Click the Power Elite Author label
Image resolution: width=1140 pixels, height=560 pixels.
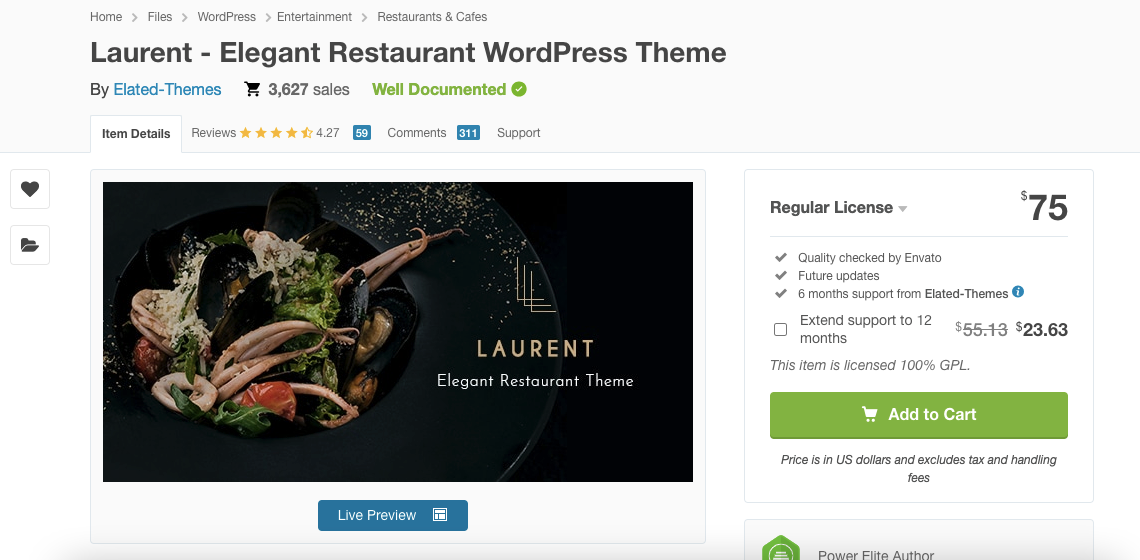click(x=876, y=555)
